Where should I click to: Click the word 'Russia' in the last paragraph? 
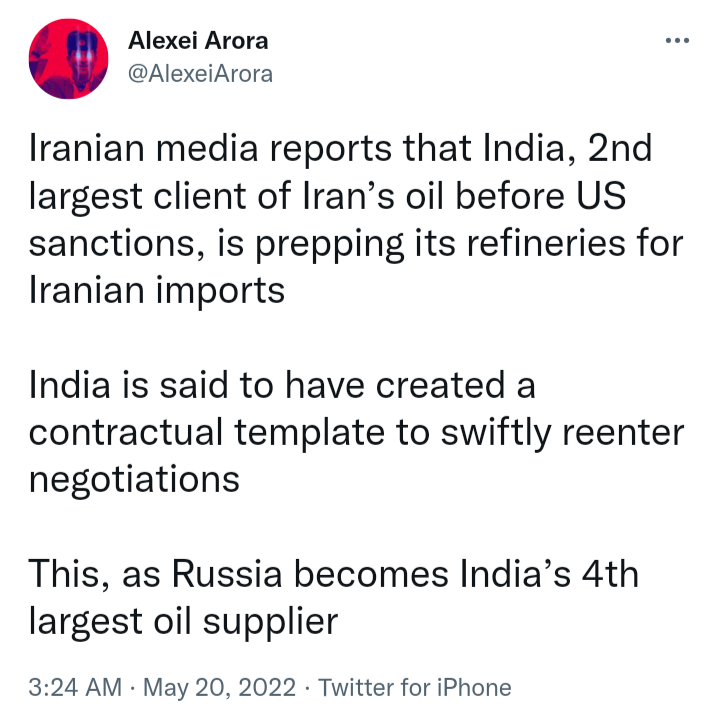point(227,574)
